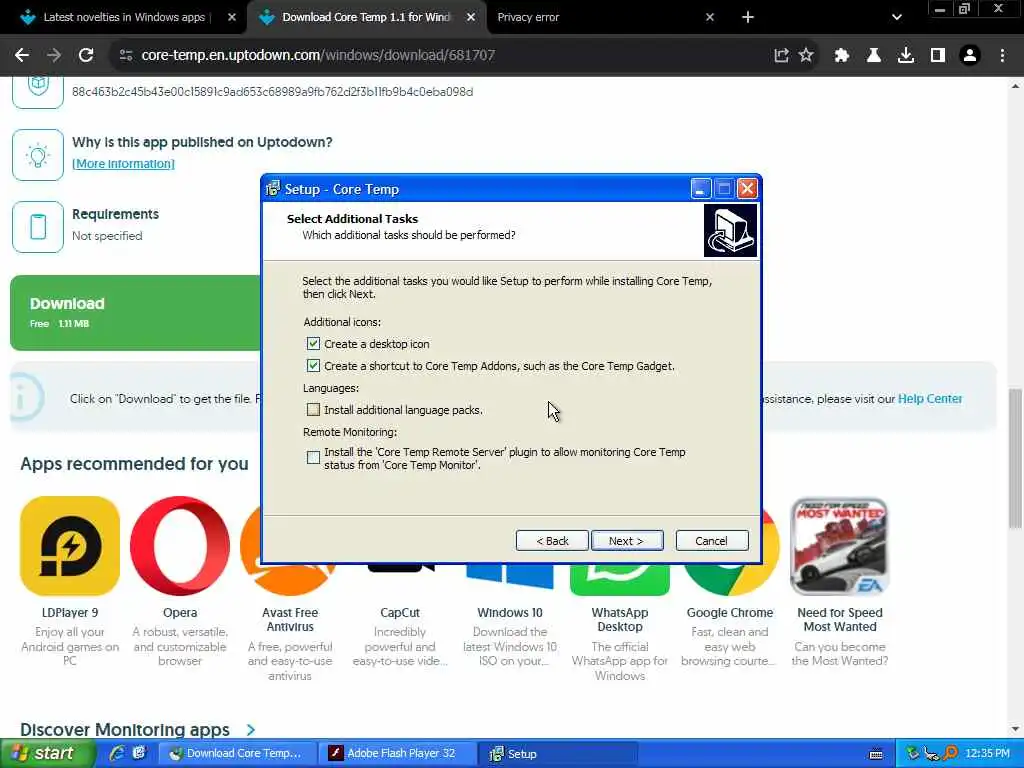This screenshot has width=1024, height=768.
Task: Select the Setup taskbar item
Action: coord(557,754)
